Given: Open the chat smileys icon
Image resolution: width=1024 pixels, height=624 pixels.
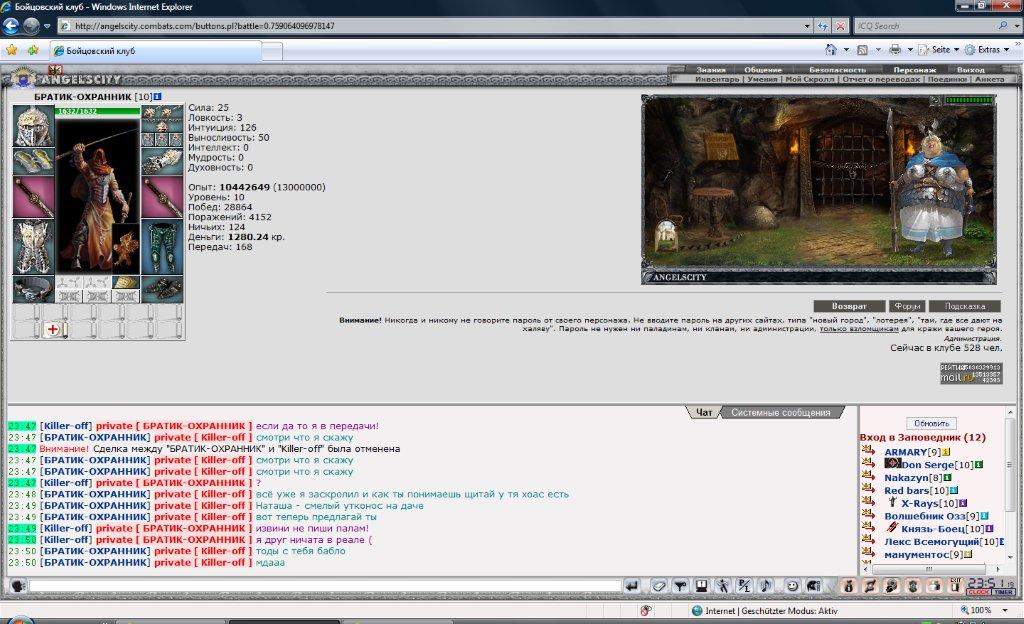Looking at the screenshot, I should [792, 586].
